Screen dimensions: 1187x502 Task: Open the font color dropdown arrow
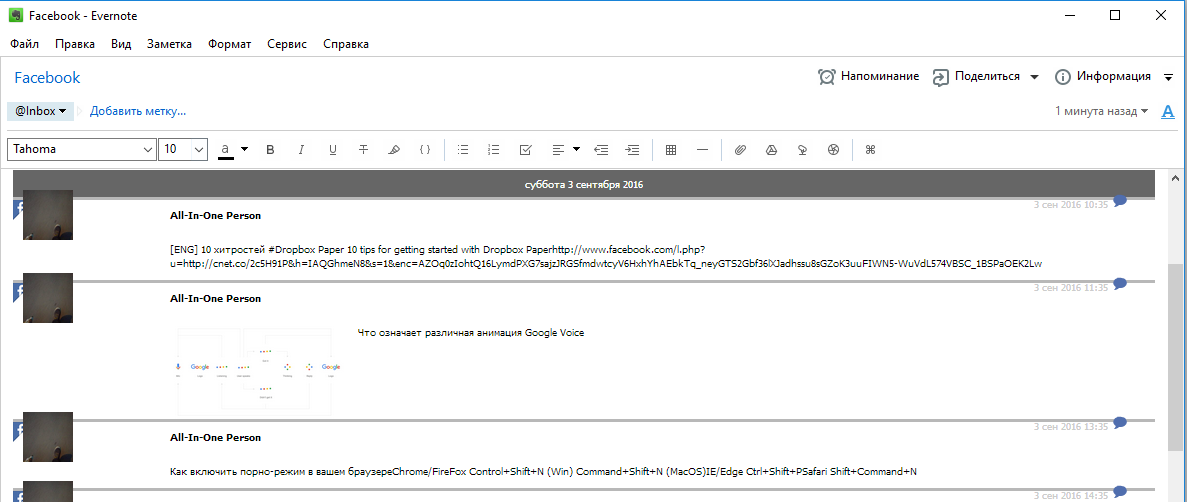point(245,149)
